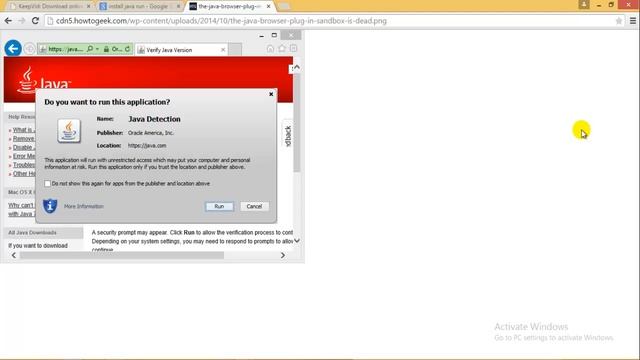Minimize the Internet Explorer window
Image resolution: width=640 pixels, height=360 pixels.
(261, 36)
